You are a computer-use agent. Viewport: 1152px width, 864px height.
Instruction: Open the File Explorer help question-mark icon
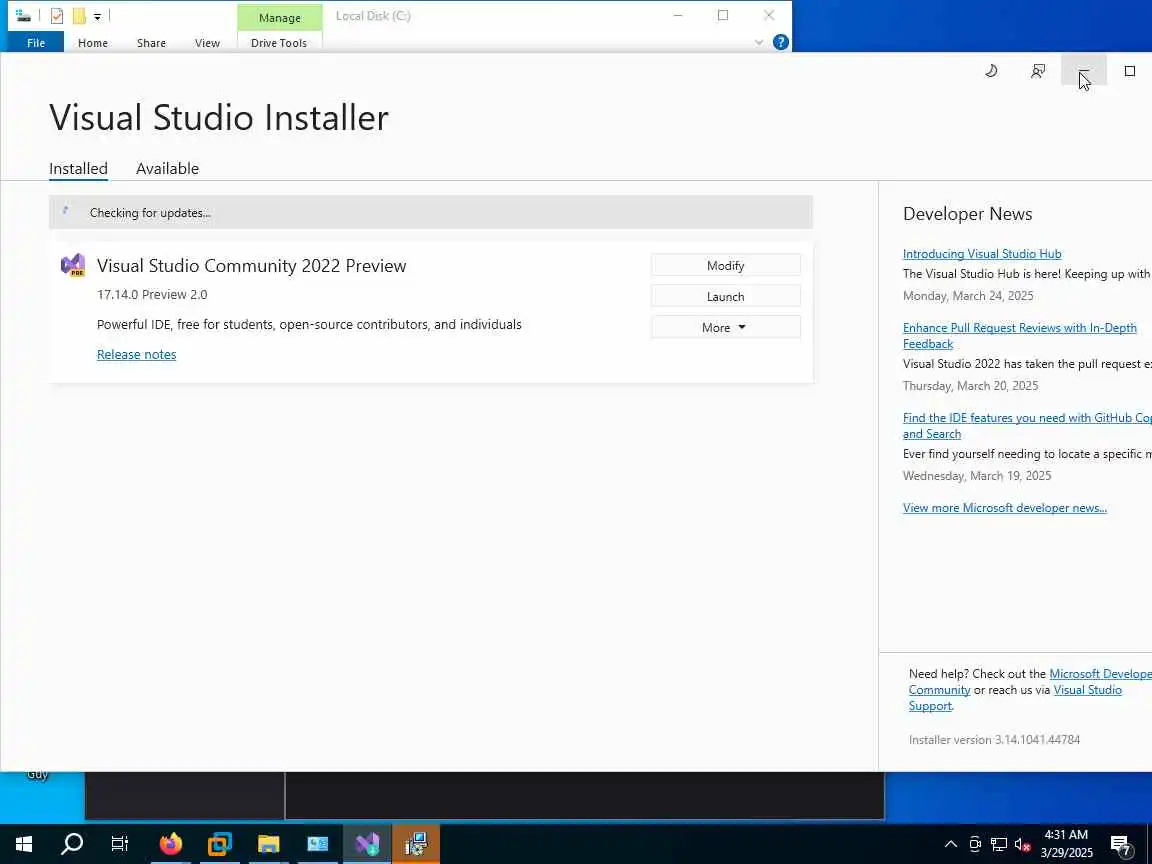(x=781, y=42)
